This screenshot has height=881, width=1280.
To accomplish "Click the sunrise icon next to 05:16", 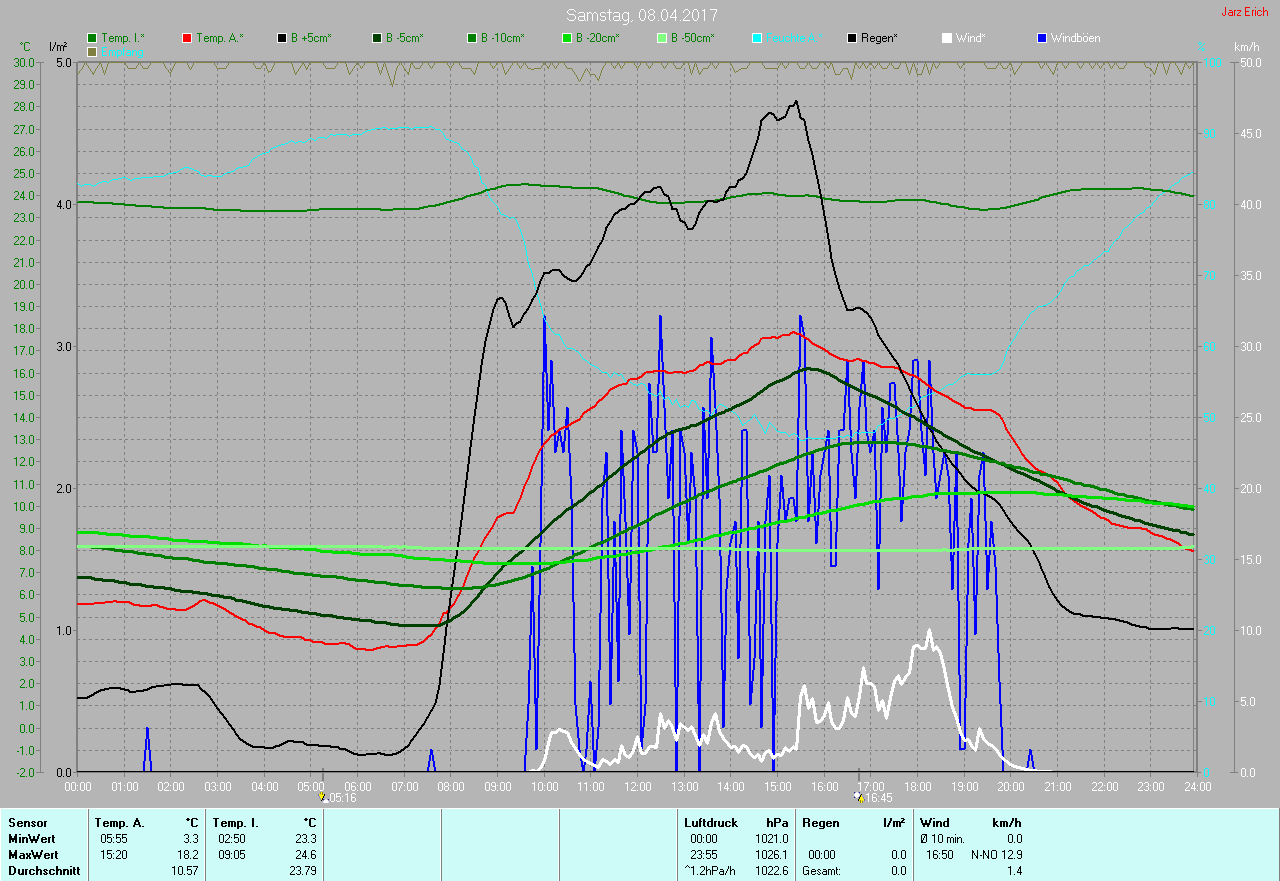I will [322, 797].
